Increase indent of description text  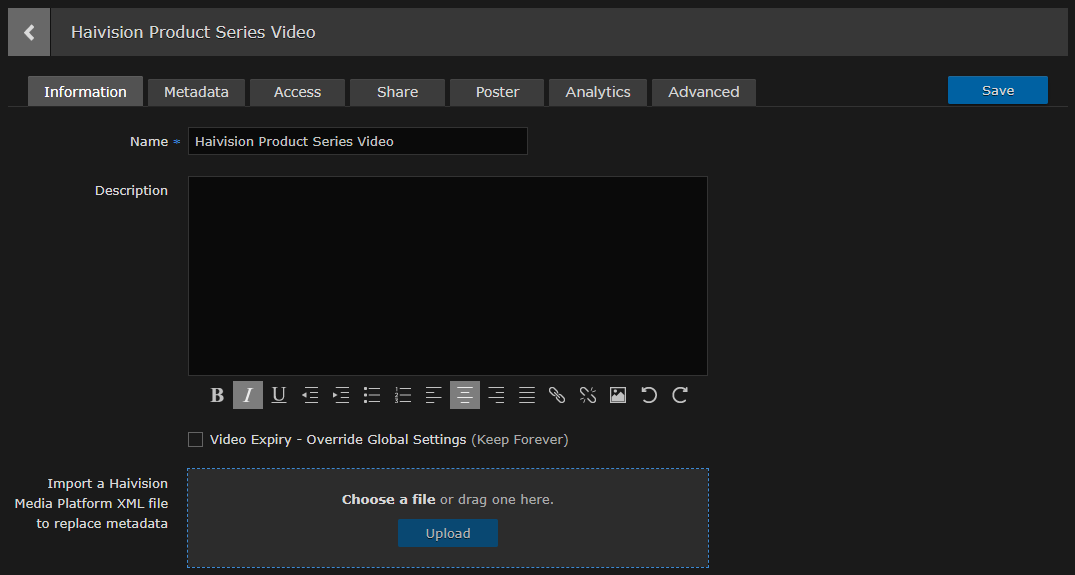tap(341, 395)
